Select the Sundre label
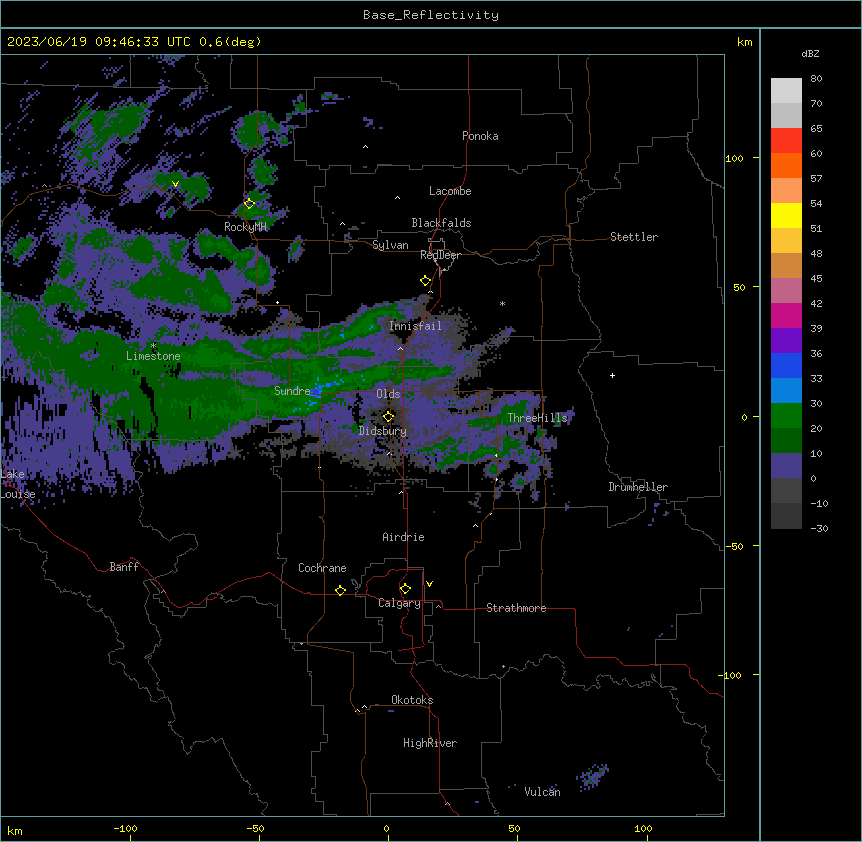This screenshot has height=842, width=862. [292, 391]
